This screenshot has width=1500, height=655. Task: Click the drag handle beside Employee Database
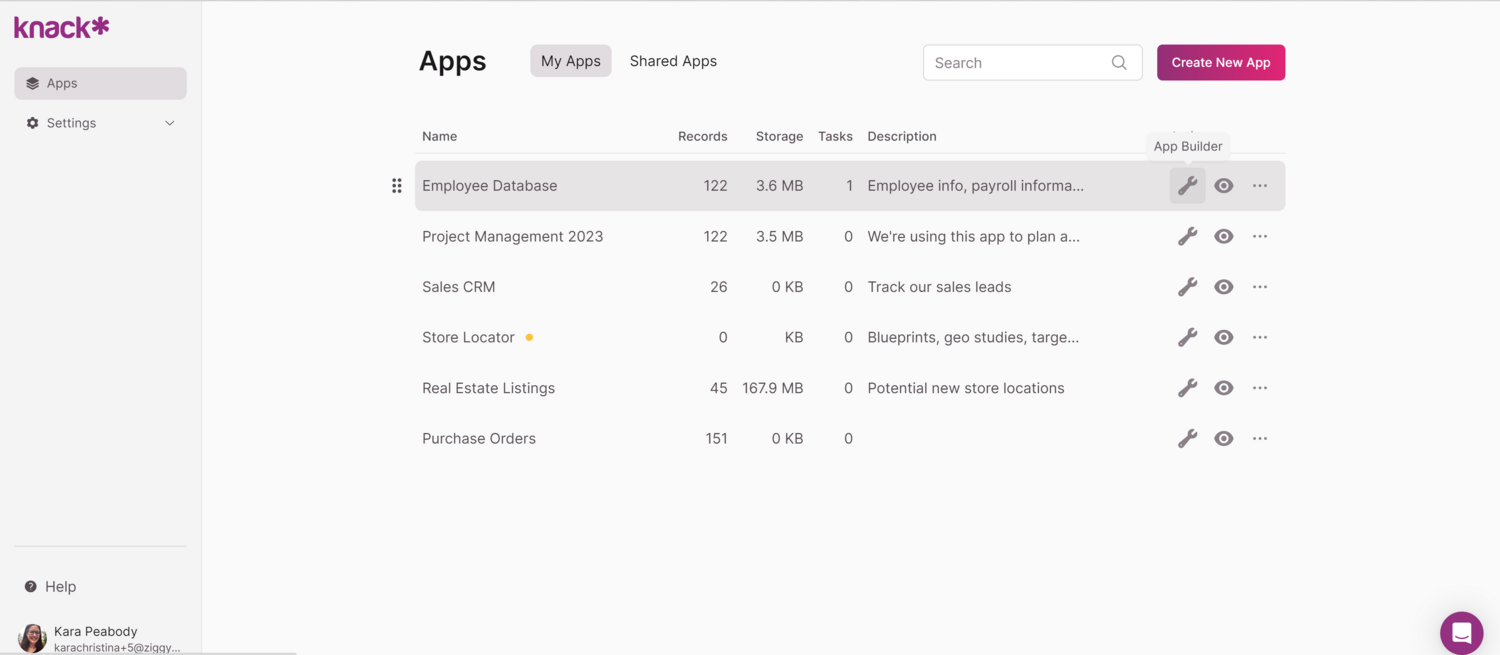coord(396,185)
